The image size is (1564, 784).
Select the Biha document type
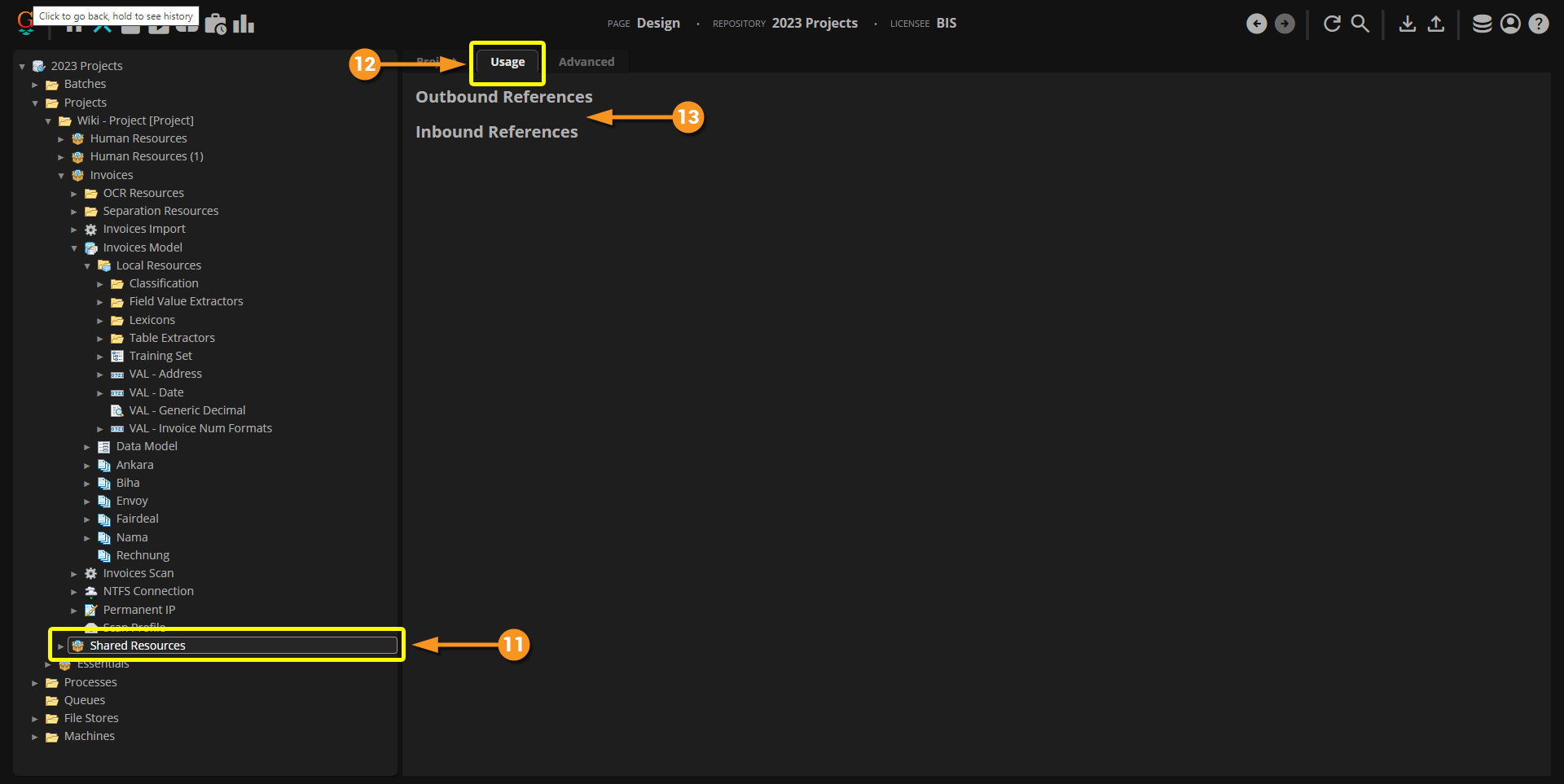tap(128, 483)
